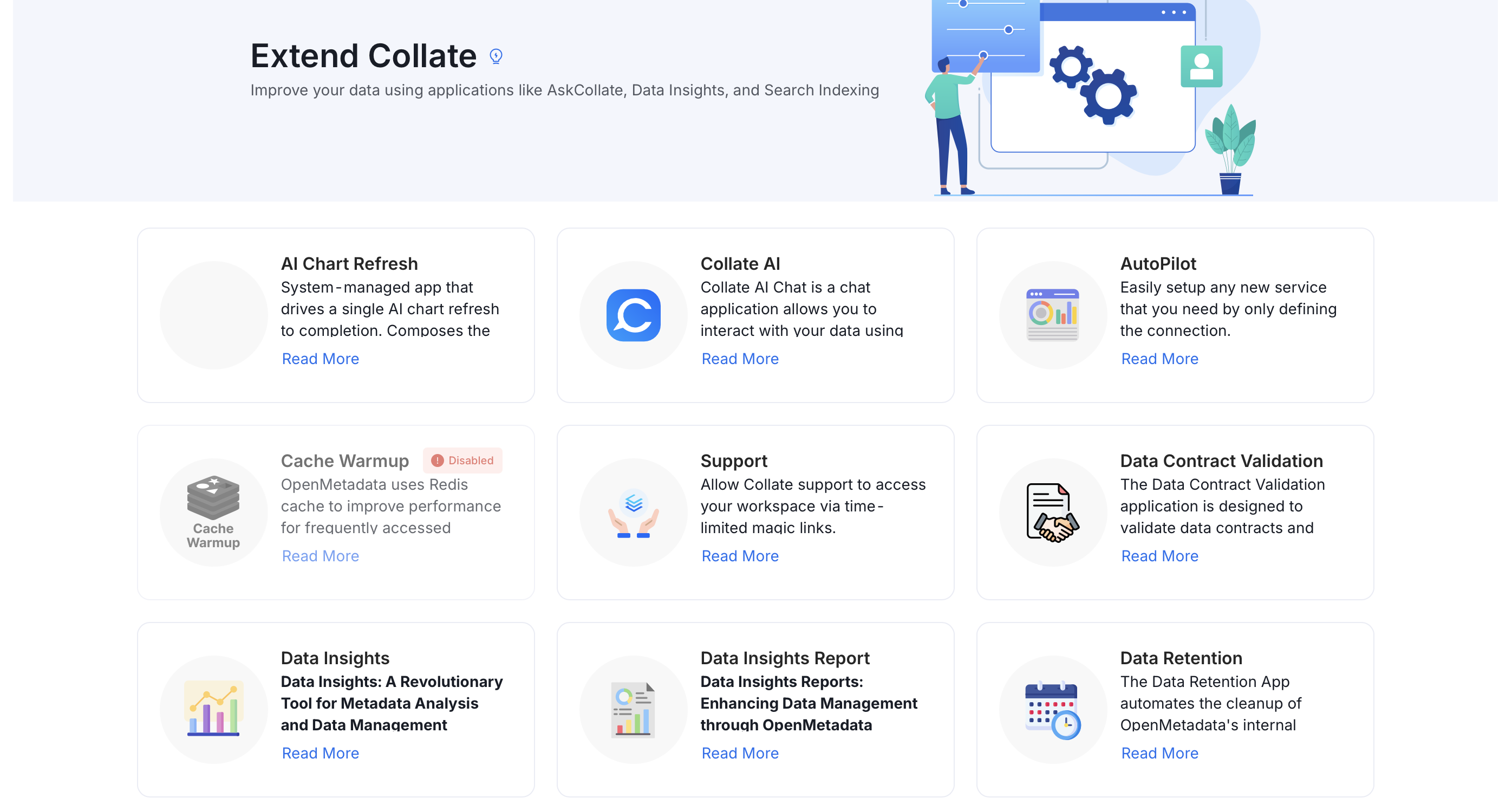The image size is (1512, 804).
Task: Read More about Data Retention
Action: tap(1160, 754)
